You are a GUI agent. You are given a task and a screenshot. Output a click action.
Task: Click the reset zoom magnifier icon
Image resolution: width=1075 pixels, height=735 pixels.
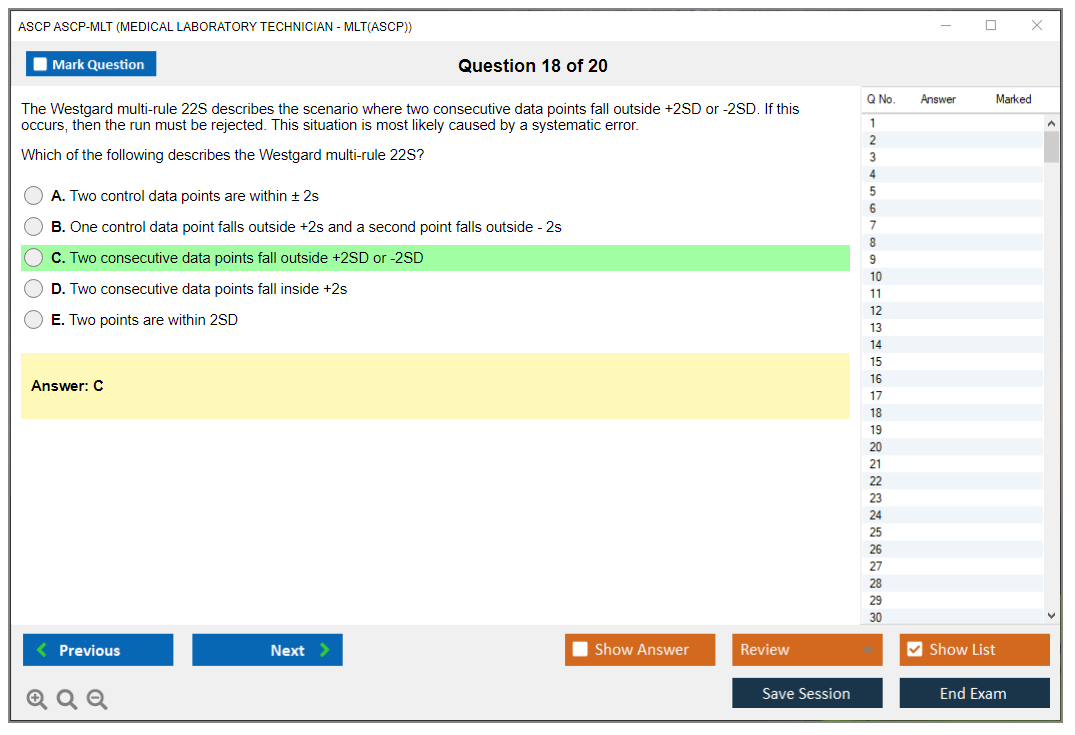click(x=67, y=699)
